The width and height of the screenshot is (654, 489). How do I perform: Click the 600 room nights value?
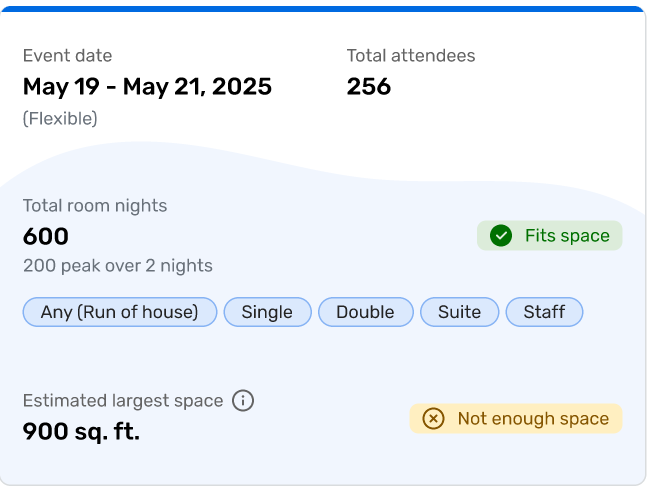46,237
